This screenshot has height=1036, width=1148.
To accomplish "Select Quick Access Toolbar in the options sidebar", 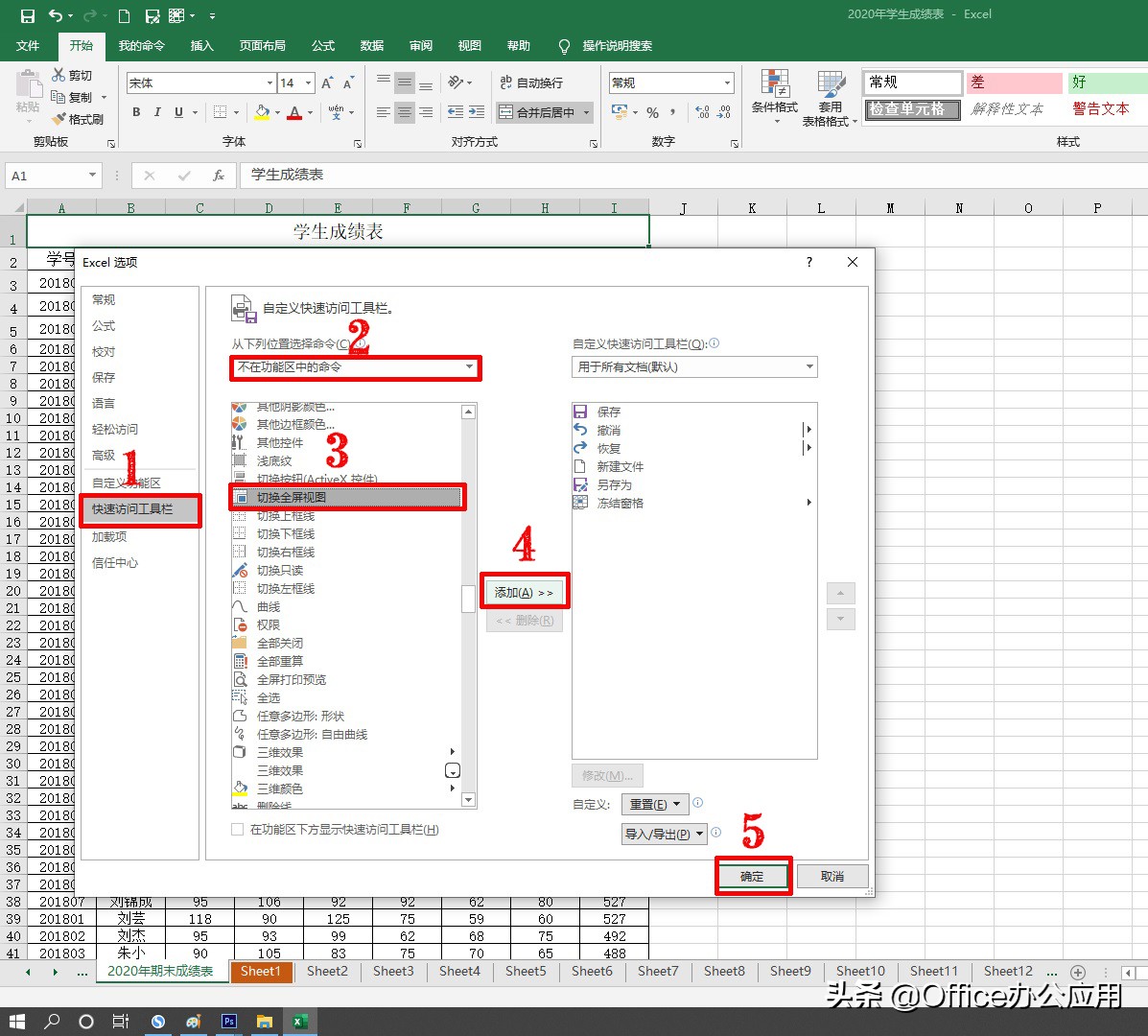I will click(139, 508).
